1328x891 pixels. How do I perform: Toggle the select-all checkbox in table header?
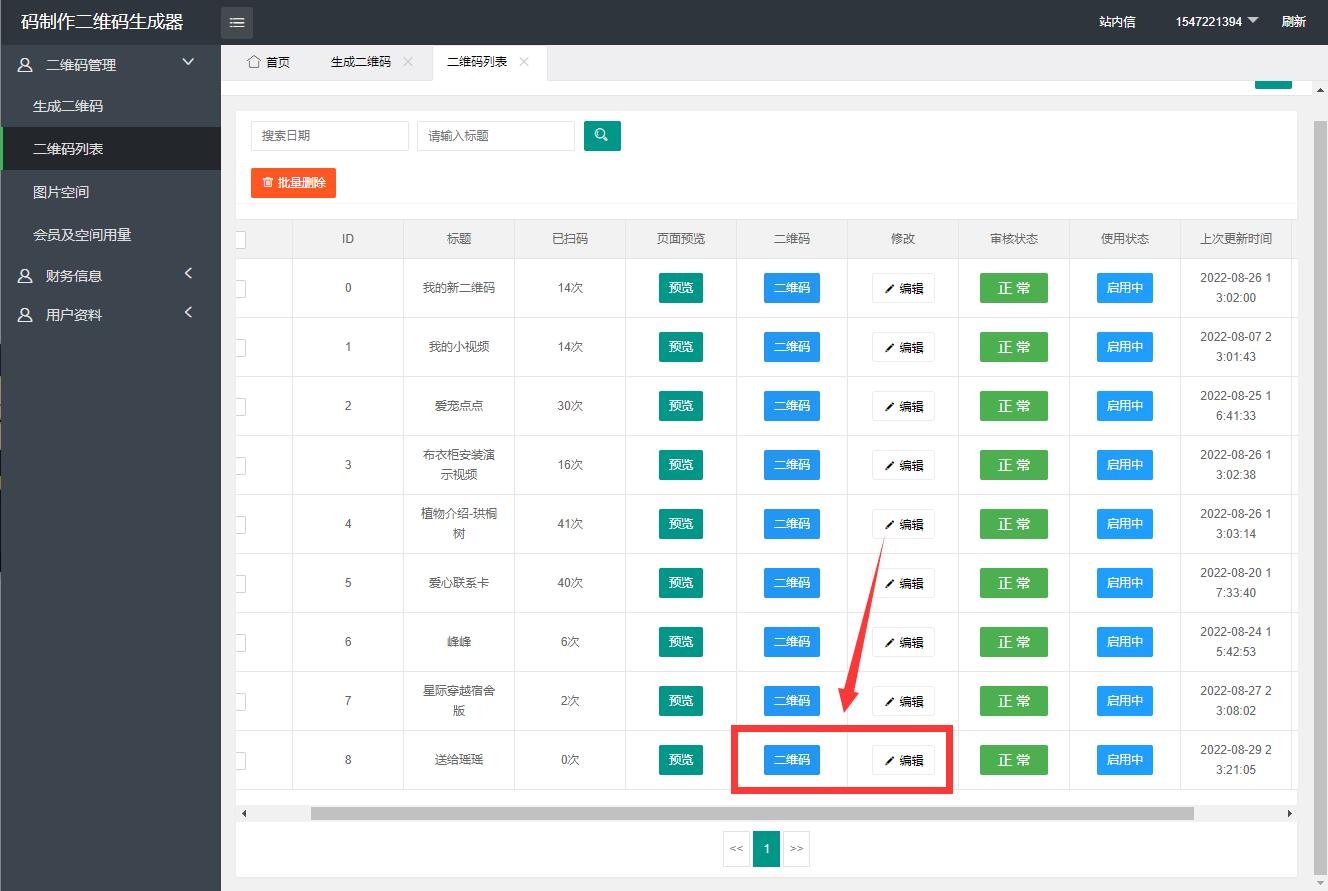240,239
